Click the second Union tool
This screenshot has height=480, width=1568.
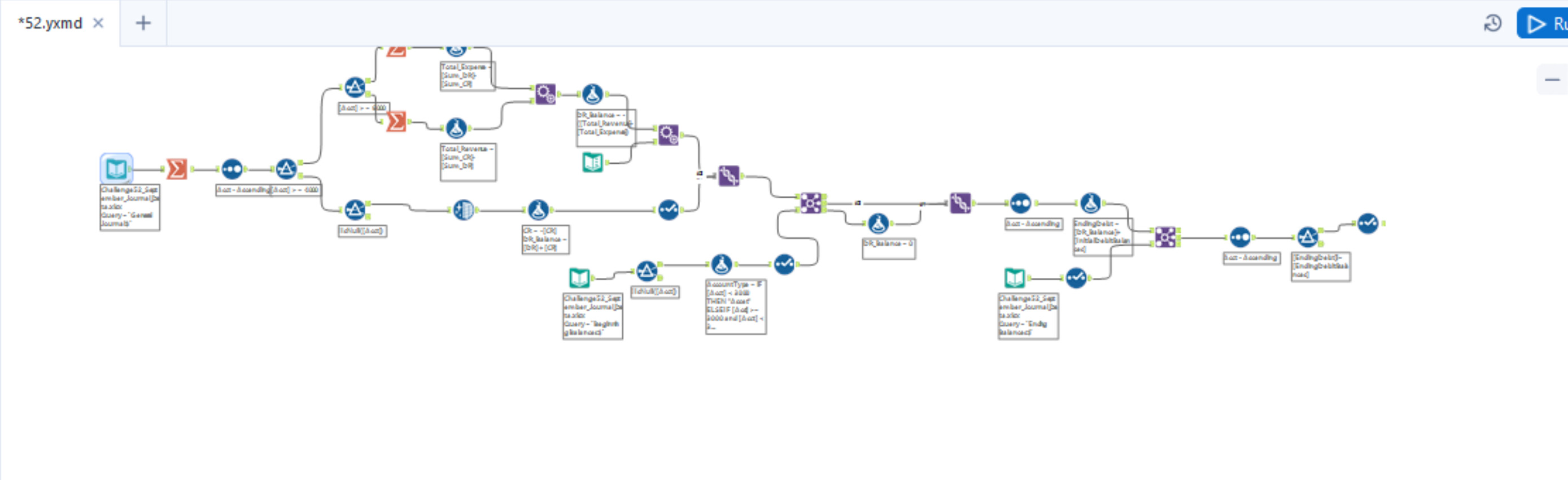(960, 203)
